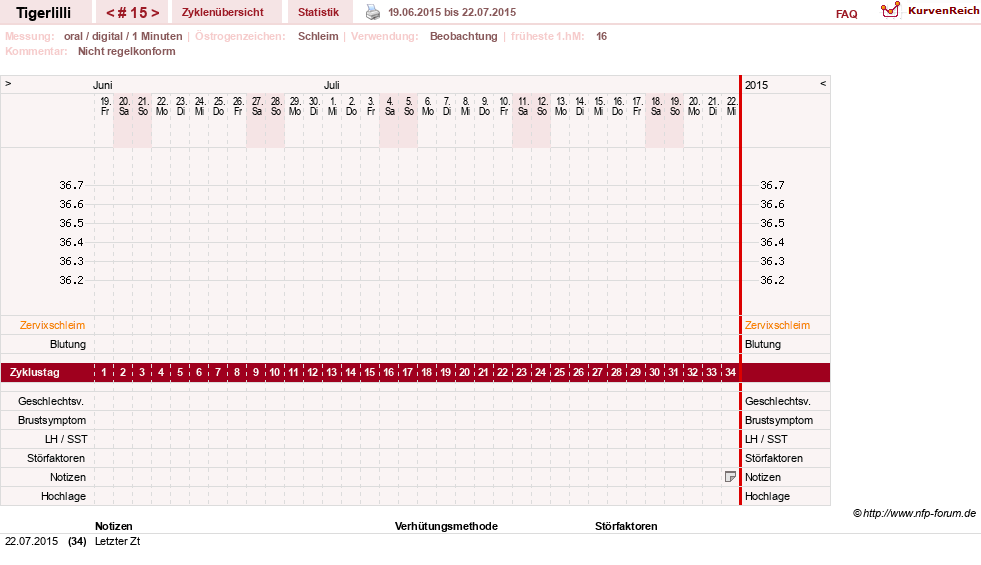The height and width of the screenshot is (565, 981).
Task: Click the right-side calendar collapse arrow
Action: (823, 83)
